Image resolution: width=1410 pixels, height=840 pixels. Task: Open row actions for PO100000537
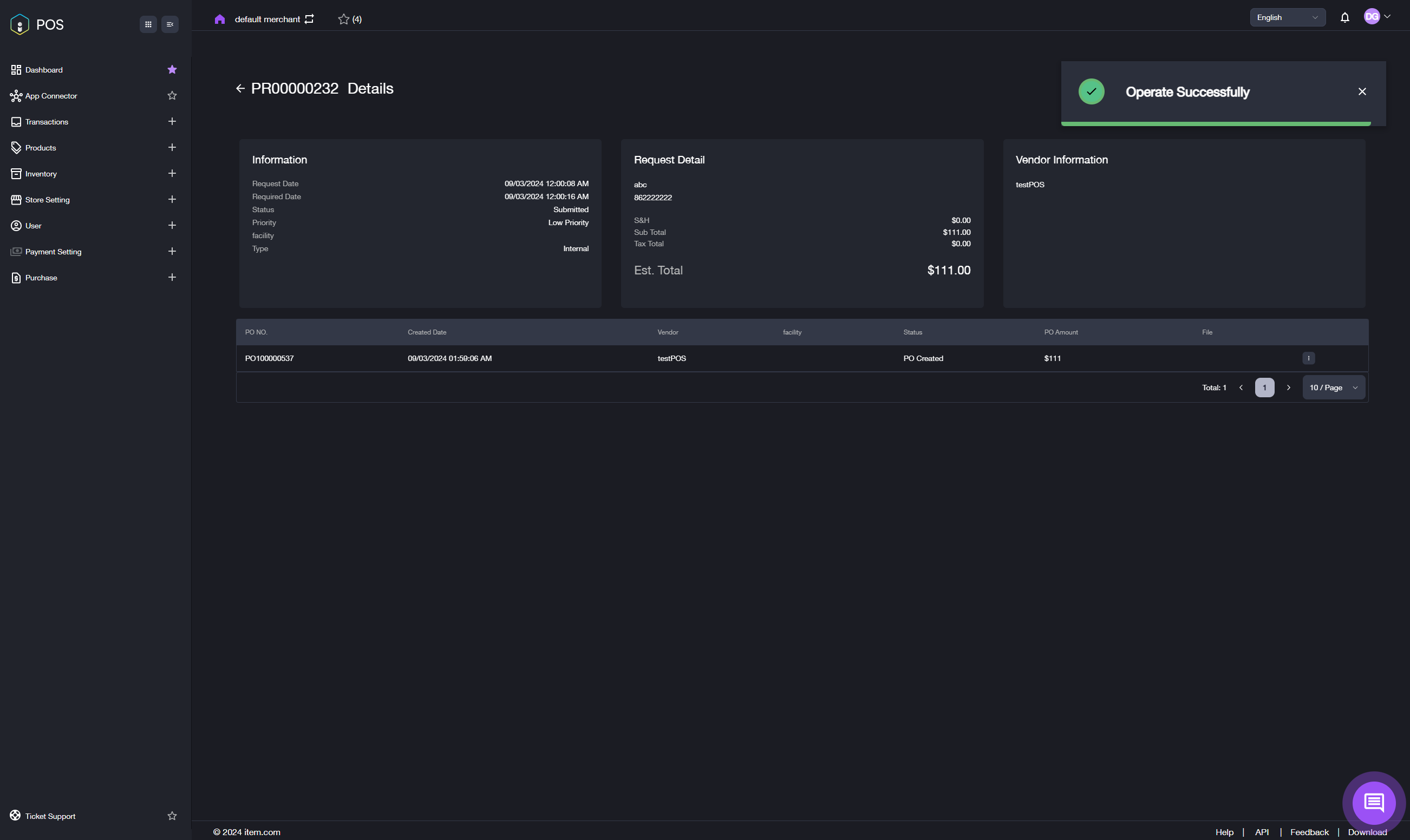click(x=1309, y=358)
